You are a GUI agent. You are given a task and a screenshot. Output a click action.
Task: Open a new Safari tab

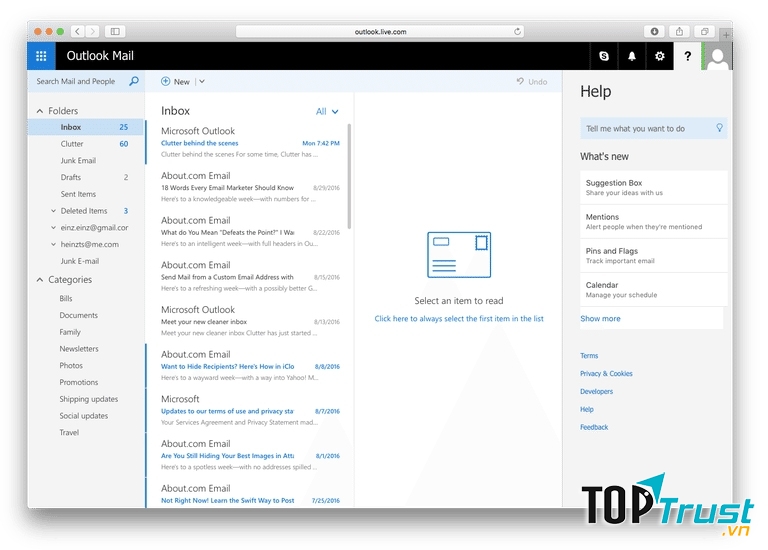726,35
